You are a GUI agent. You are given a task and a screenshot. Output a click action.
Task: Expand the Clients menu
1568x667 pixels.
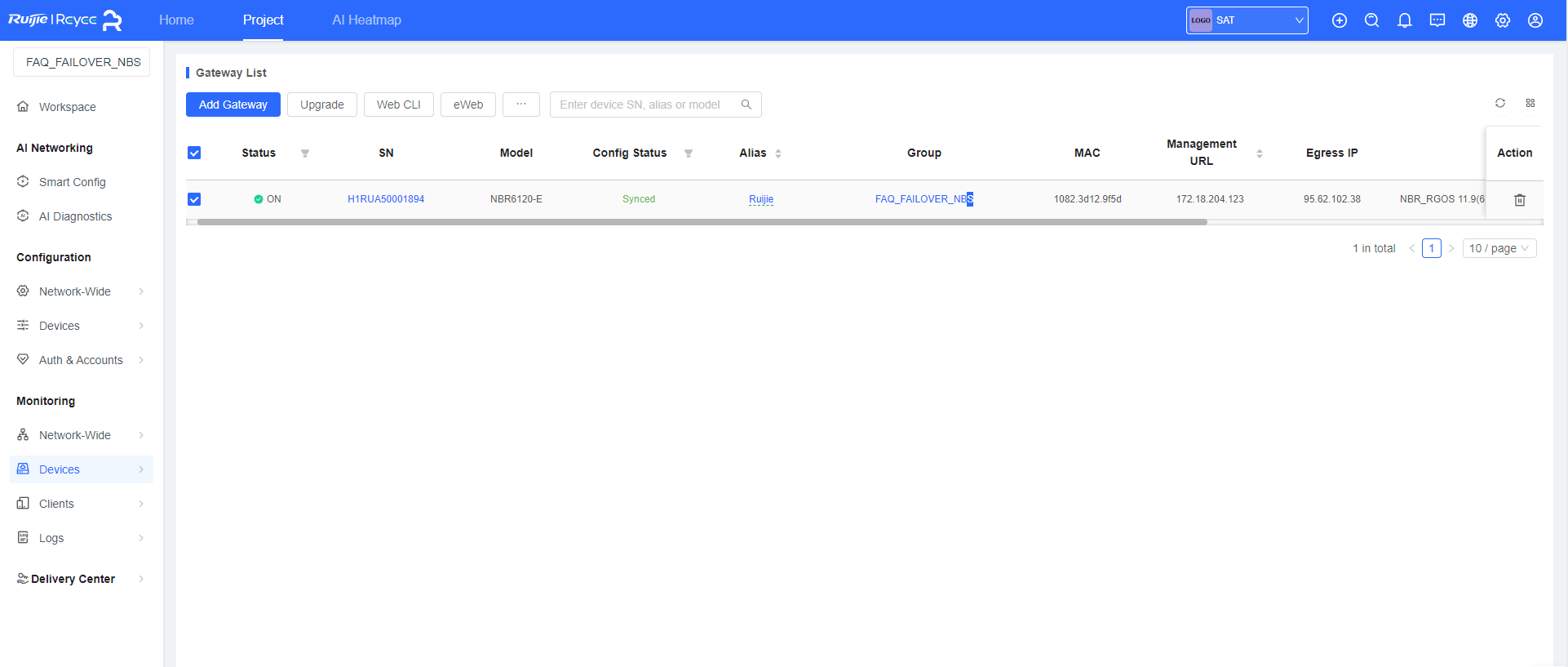(82, 504)
